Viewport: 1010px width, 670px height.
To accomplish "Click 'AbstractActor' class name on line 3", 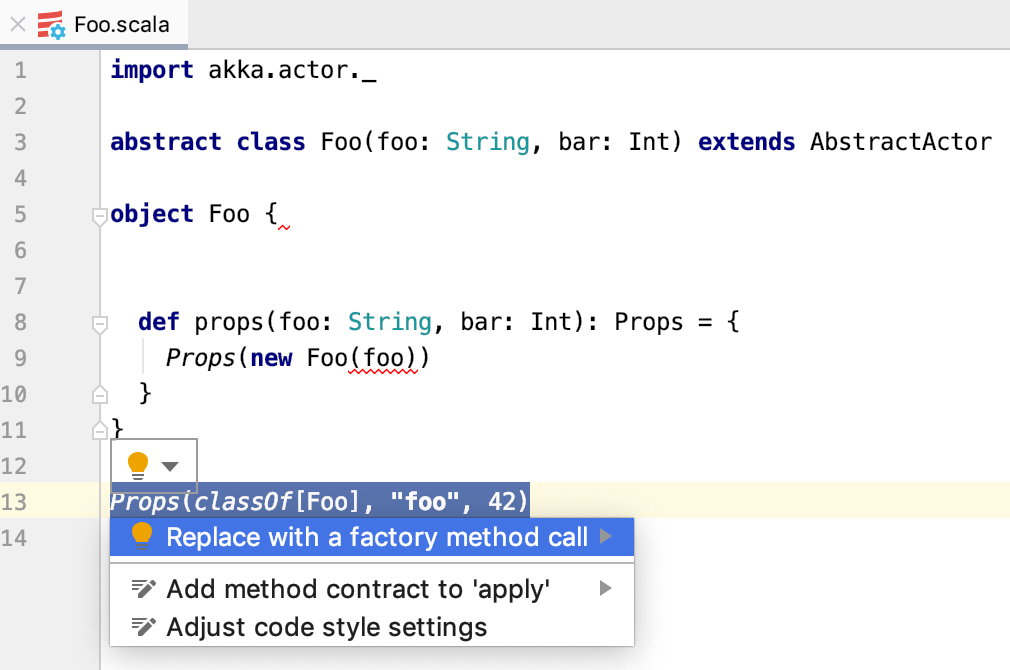I will point(901,142).
